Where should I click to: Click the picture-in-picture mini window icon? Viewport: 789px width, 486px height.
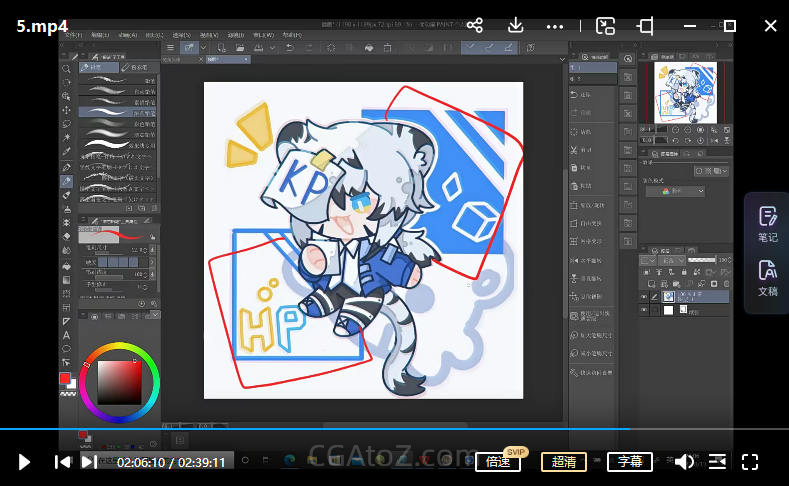click(605, 25)
